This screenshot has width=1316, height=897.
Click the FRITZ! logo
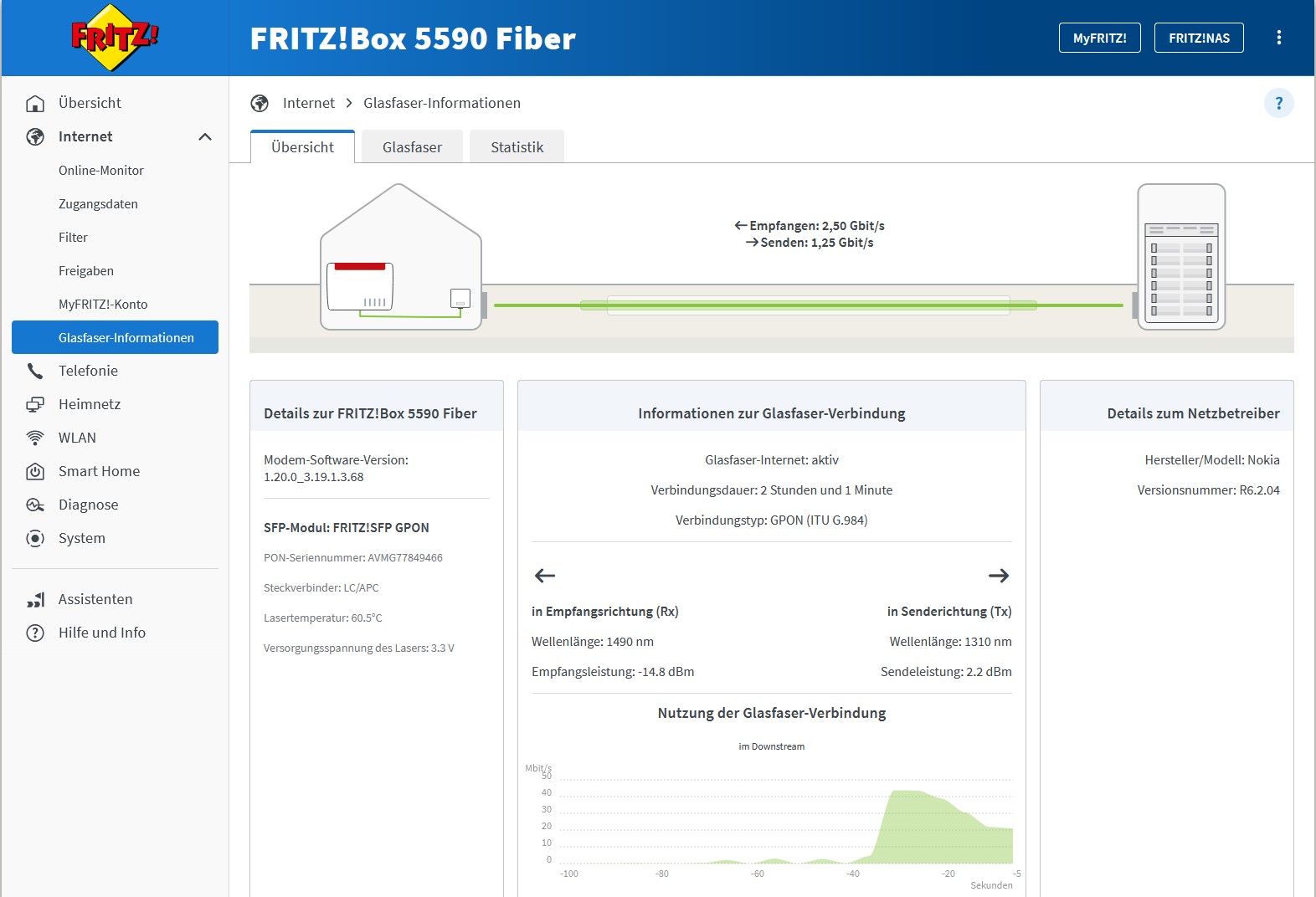[x=114, y=38]
